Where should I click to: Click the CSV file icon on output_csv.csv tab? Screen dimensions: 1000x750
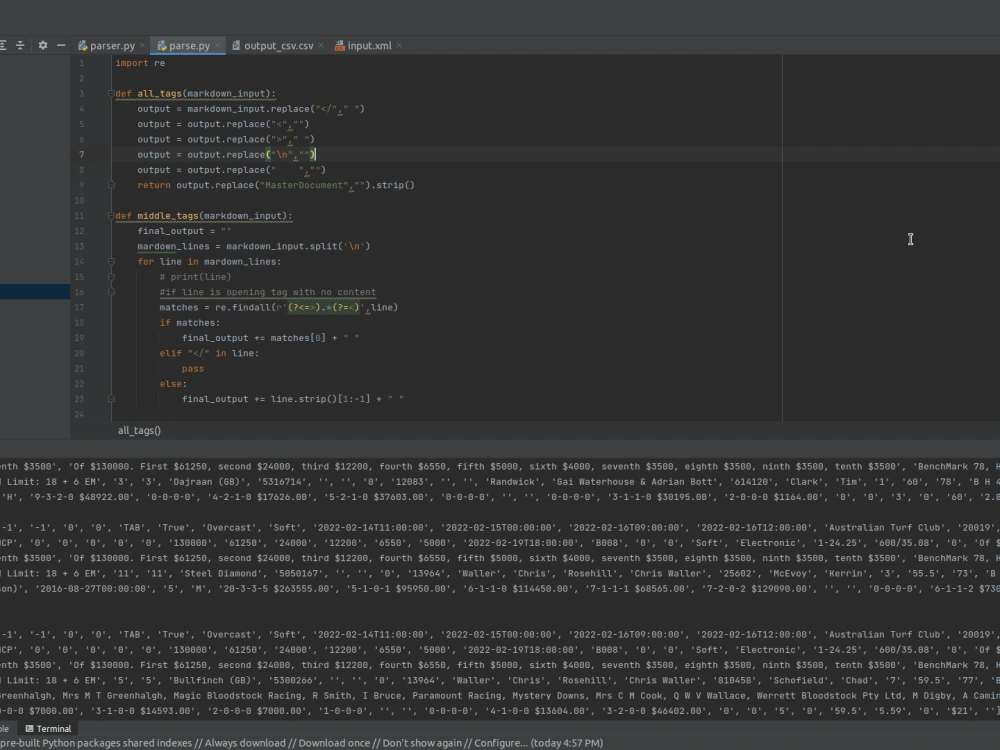(238, 45)
